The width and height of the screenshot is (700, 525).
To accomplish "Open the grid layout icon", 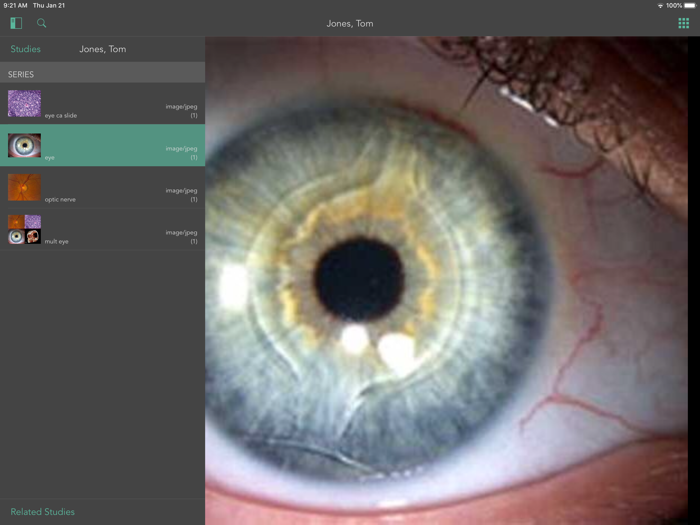I will 683,23.
